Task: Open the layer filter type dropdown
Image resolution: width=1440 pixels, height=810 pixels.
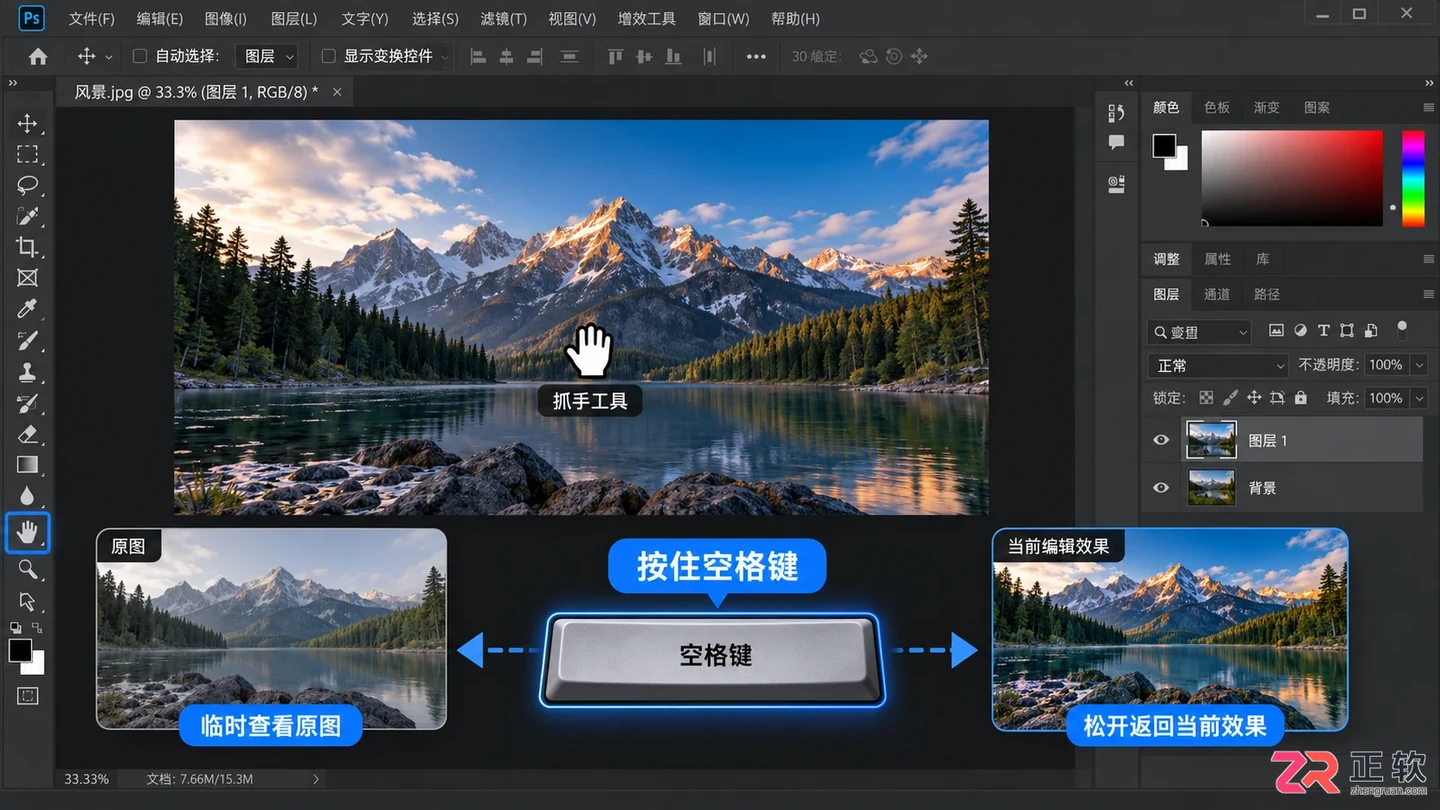Action: coord(1200,332)
